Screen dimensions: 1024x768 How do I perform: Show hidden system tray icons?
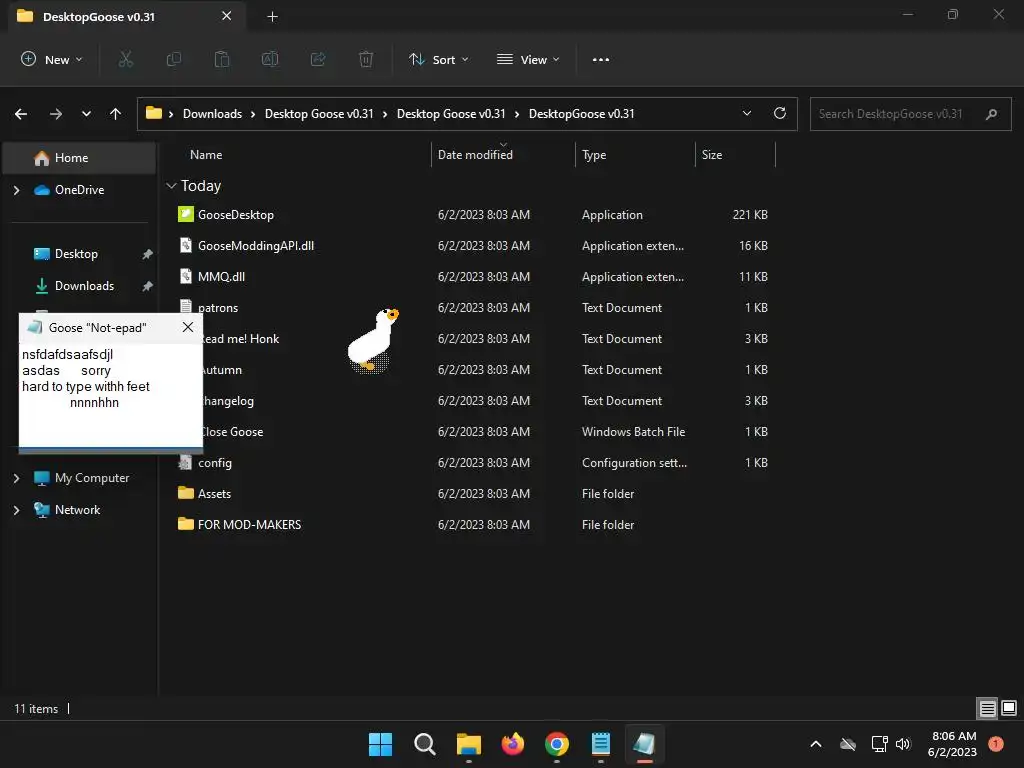(816, 744)
